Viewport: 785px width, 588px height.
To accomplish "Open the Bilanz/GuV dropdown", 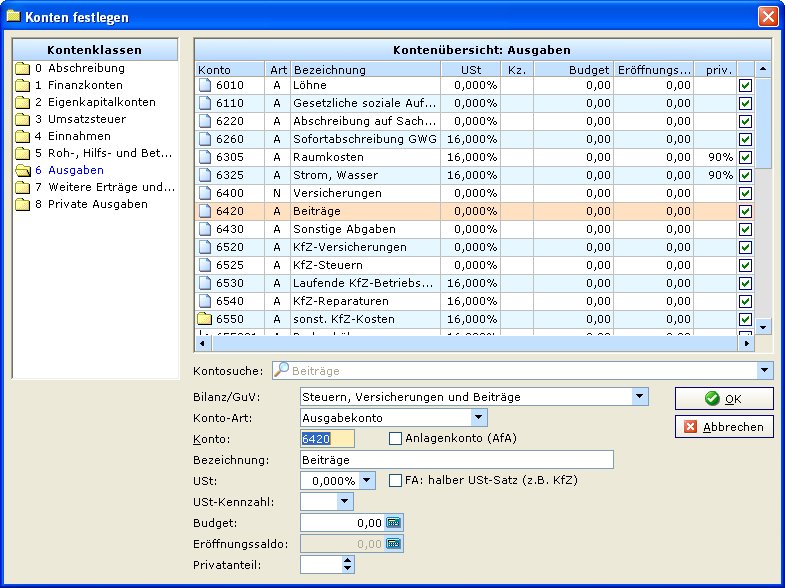I will coord(640,397).
